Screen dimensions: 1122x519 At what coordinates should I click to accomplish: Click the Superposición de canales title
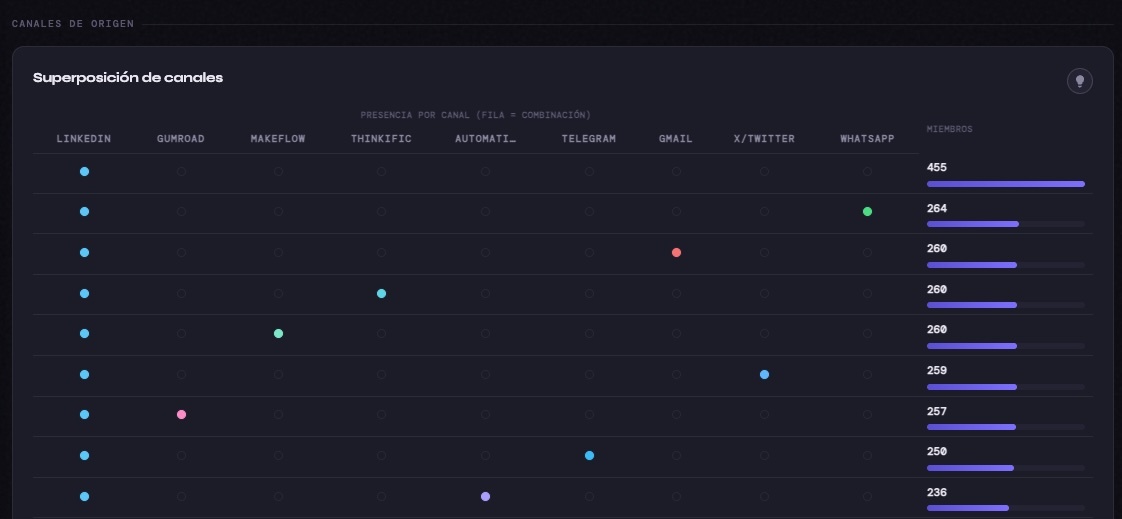click(x=128, y=78)
